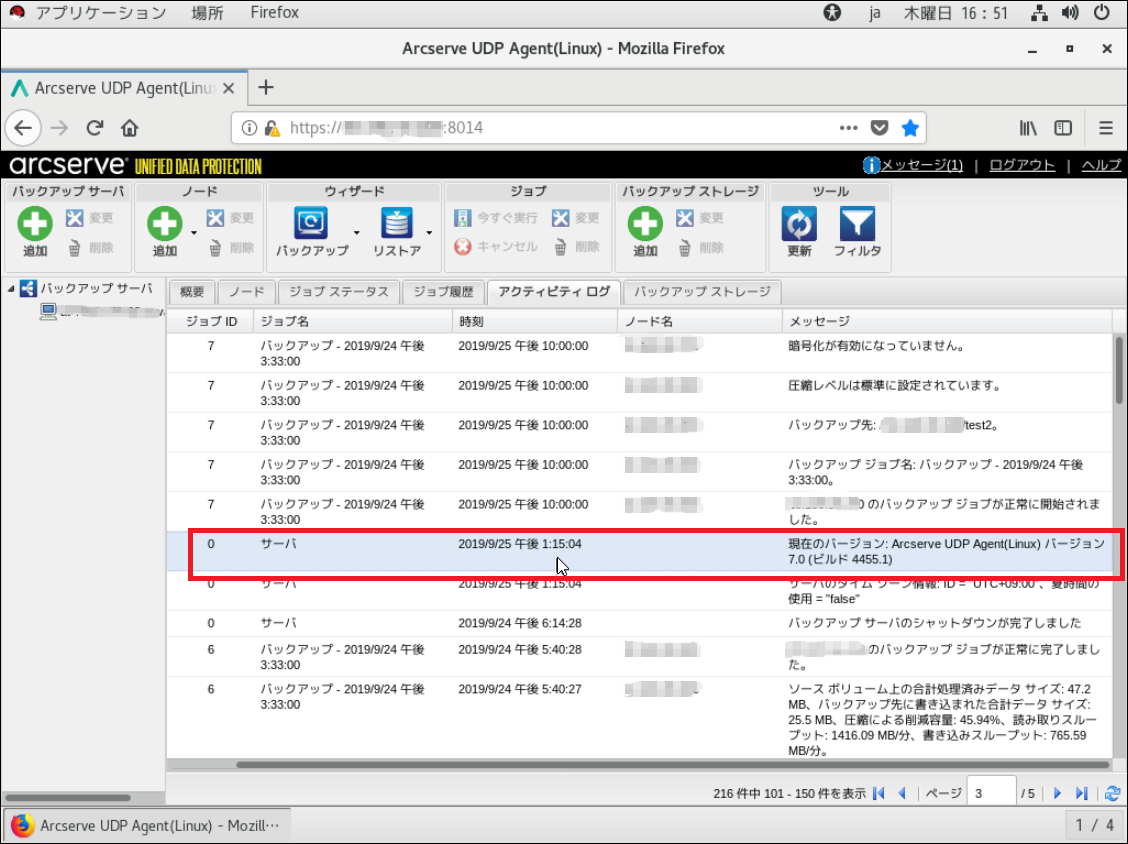Bookmark star icon in address bar

point(910,128)
